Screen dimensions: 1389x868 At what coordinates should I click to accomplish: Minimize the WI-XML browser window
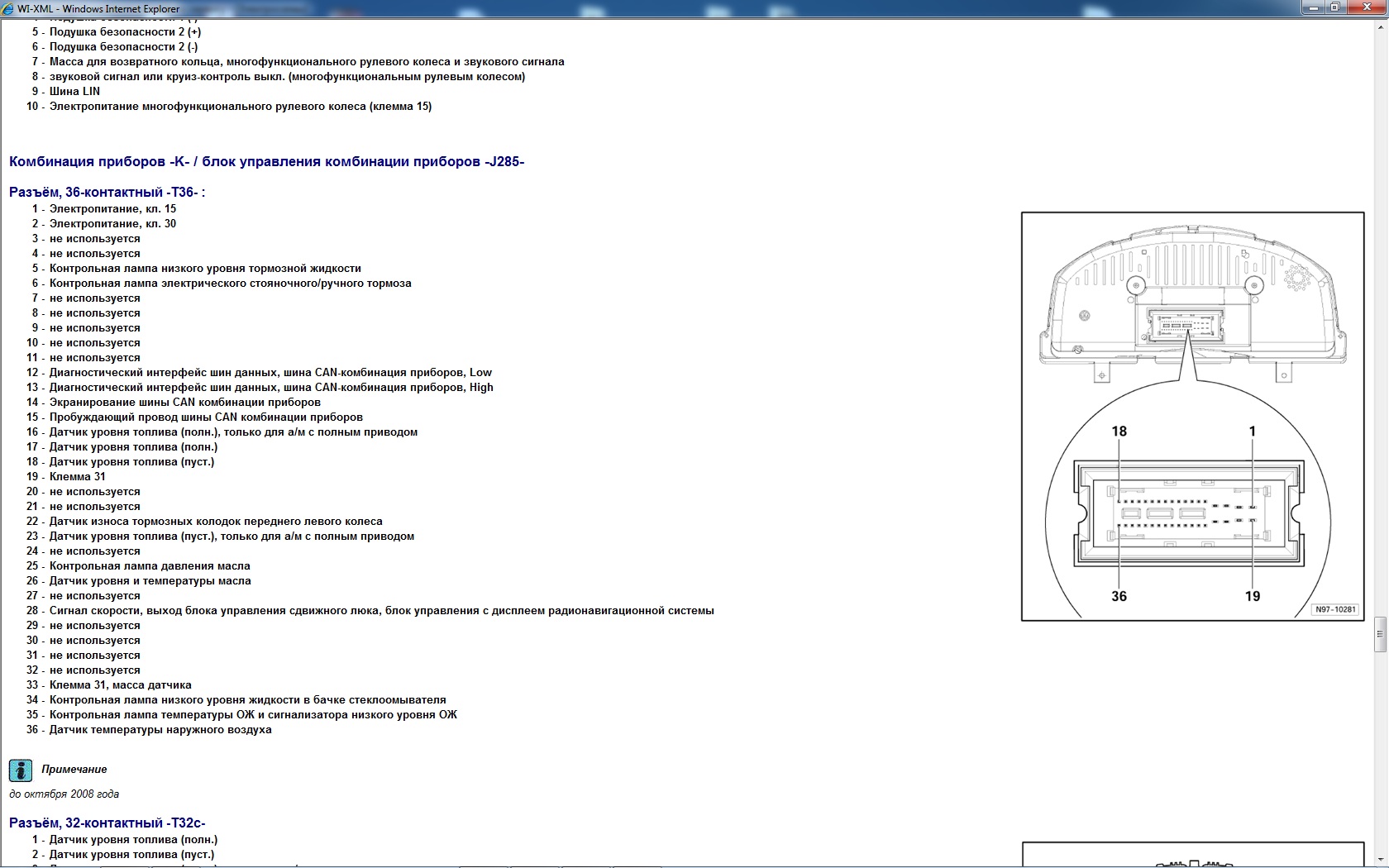(x=1313, y=7)
